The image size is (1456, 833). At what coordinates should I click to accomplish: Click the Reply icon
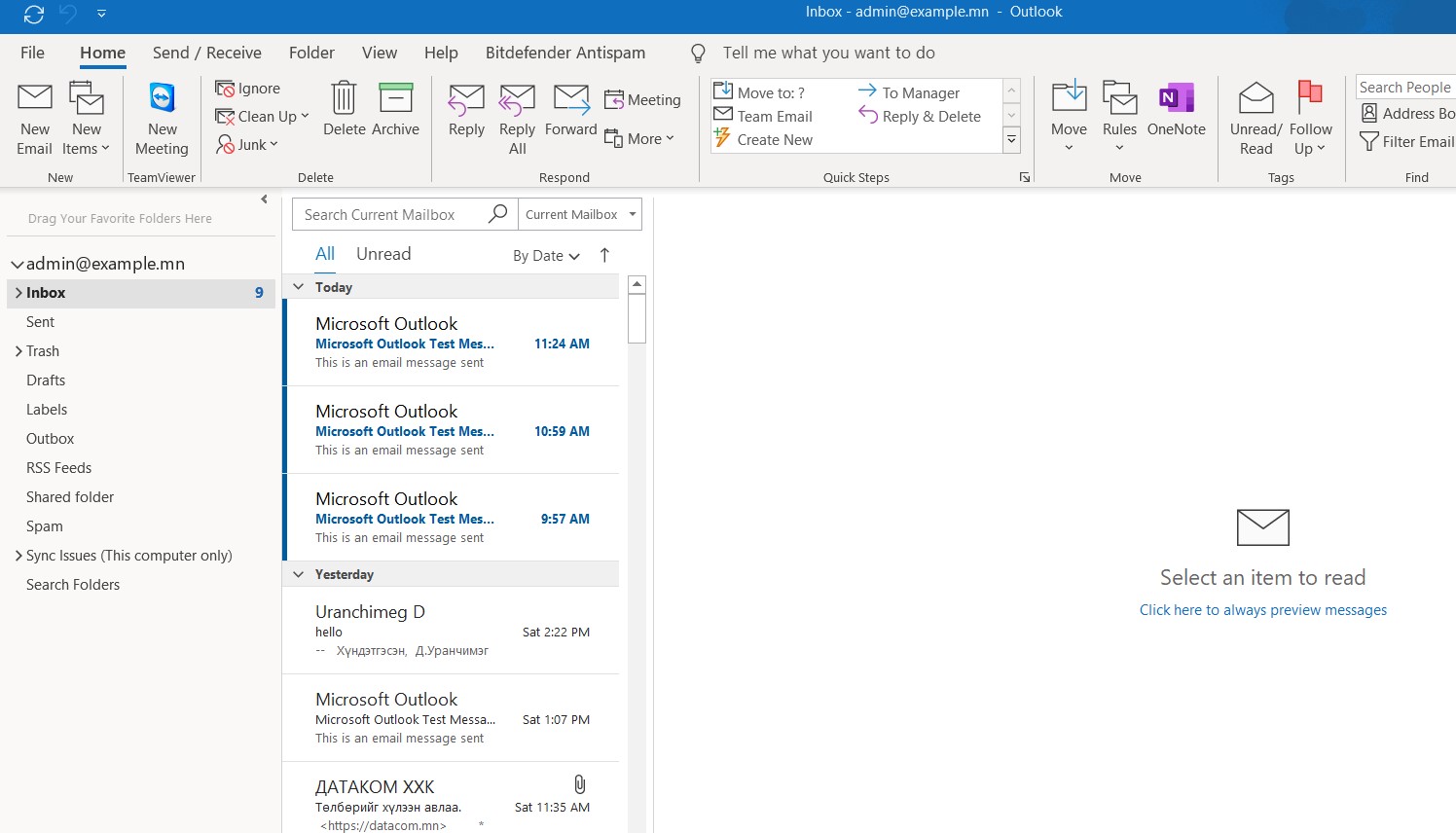pyautogui.click(x=466, y=99)
